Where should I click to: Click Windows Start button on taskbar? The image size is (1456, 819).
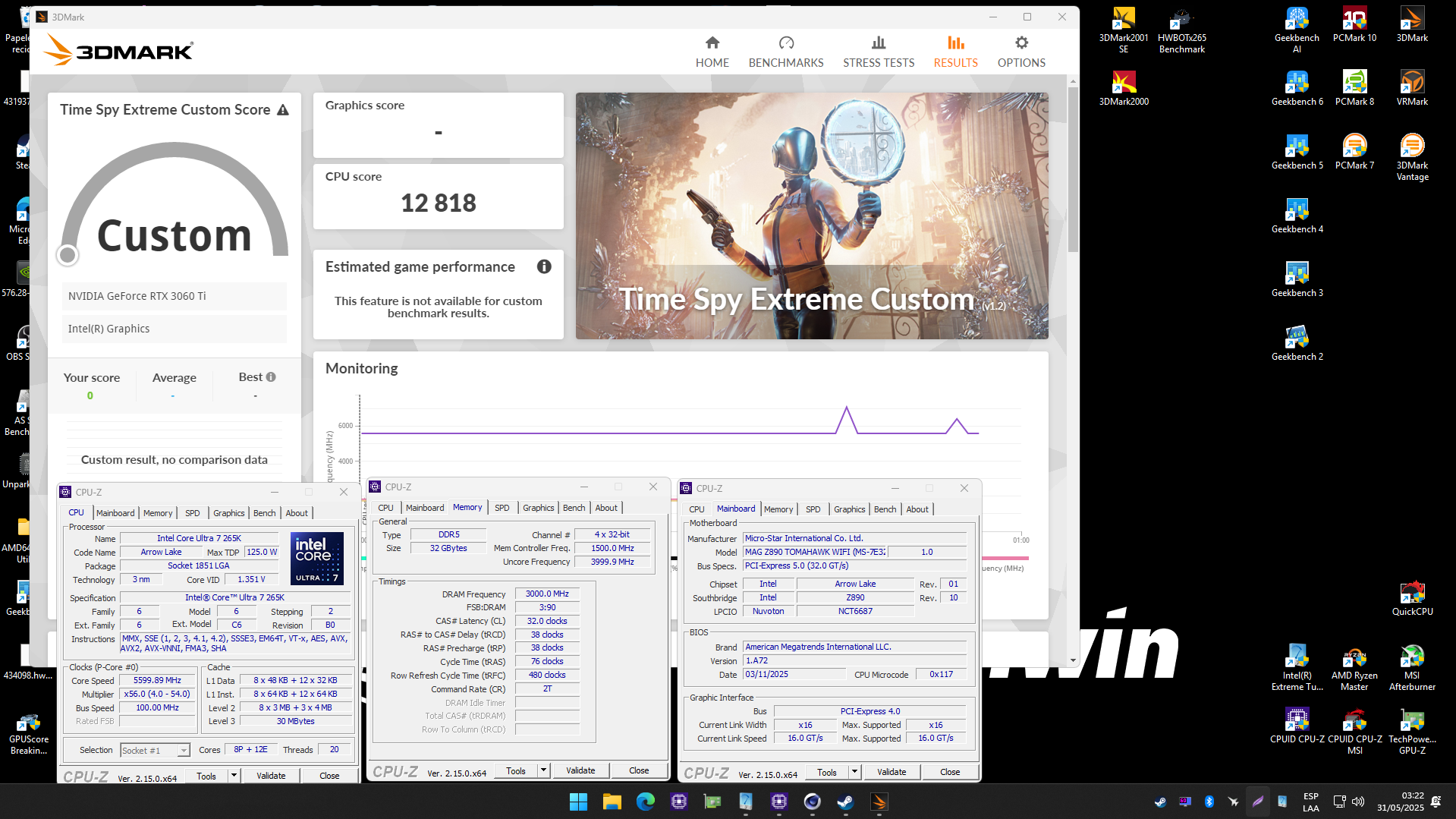578,802
